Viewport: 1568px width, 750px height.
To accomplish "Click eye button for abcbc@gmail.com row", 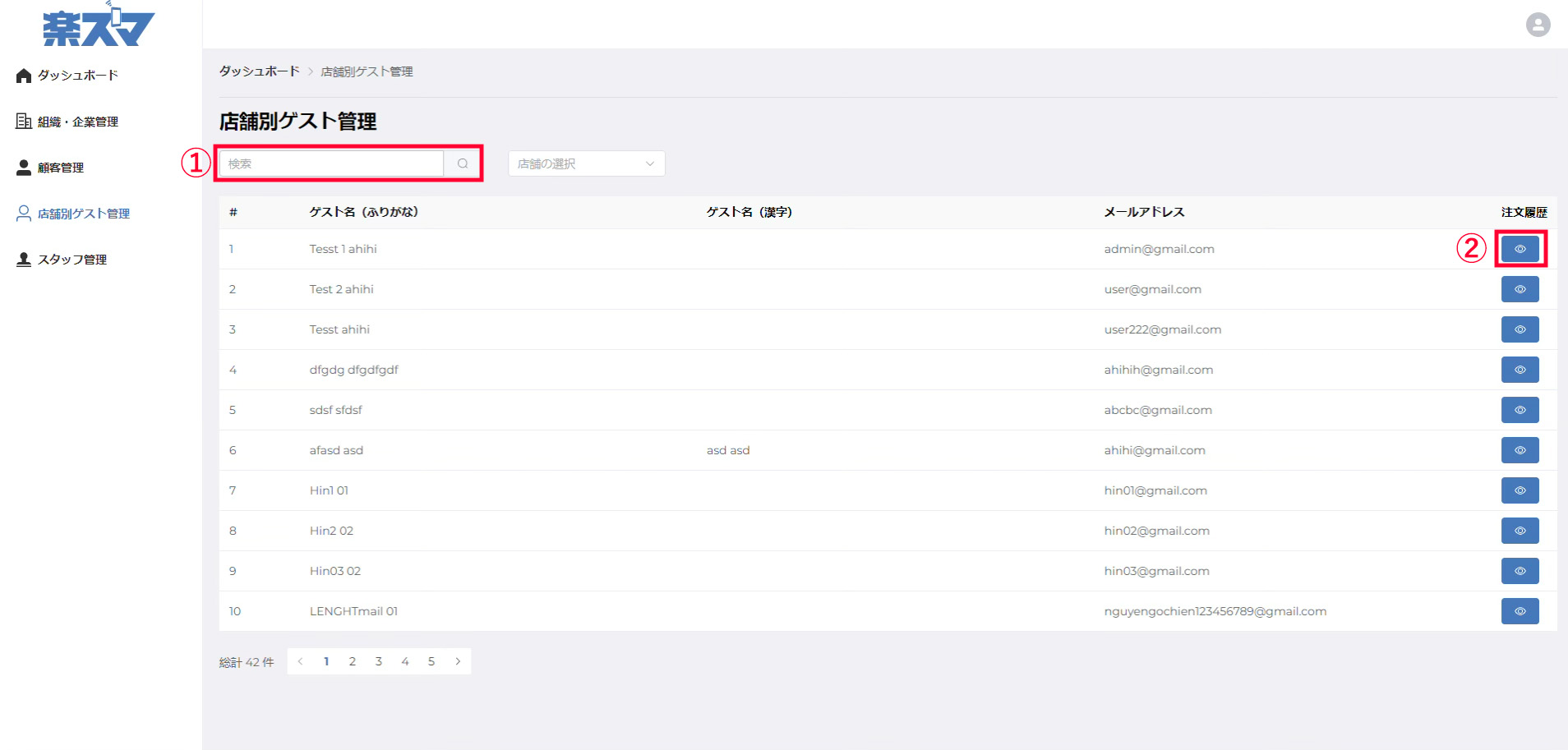I will pyautogui.click(x=1520, y=410).
